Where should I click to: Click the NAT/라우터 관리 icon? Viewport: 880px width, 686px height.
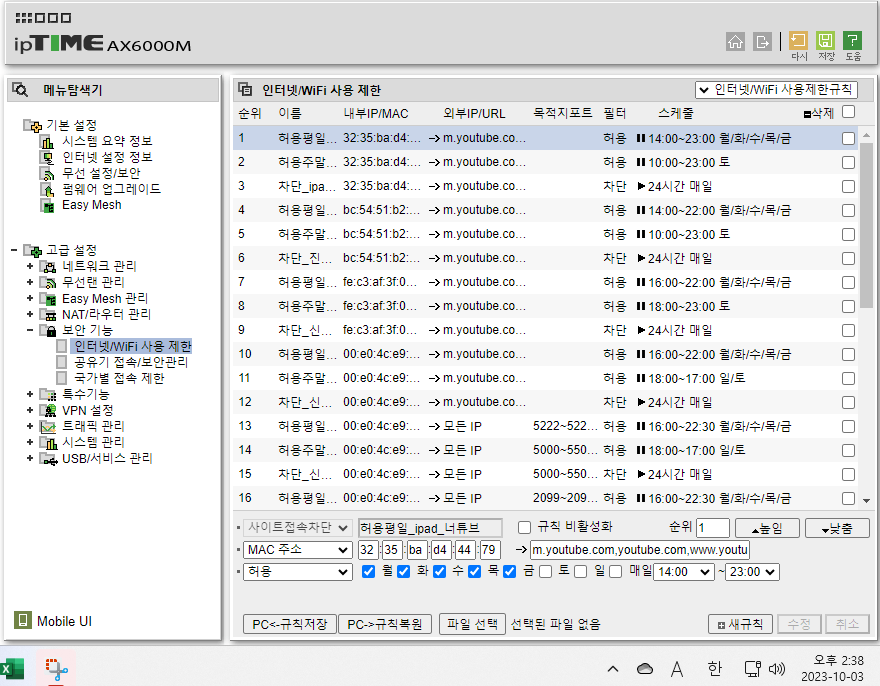(48, 314)
